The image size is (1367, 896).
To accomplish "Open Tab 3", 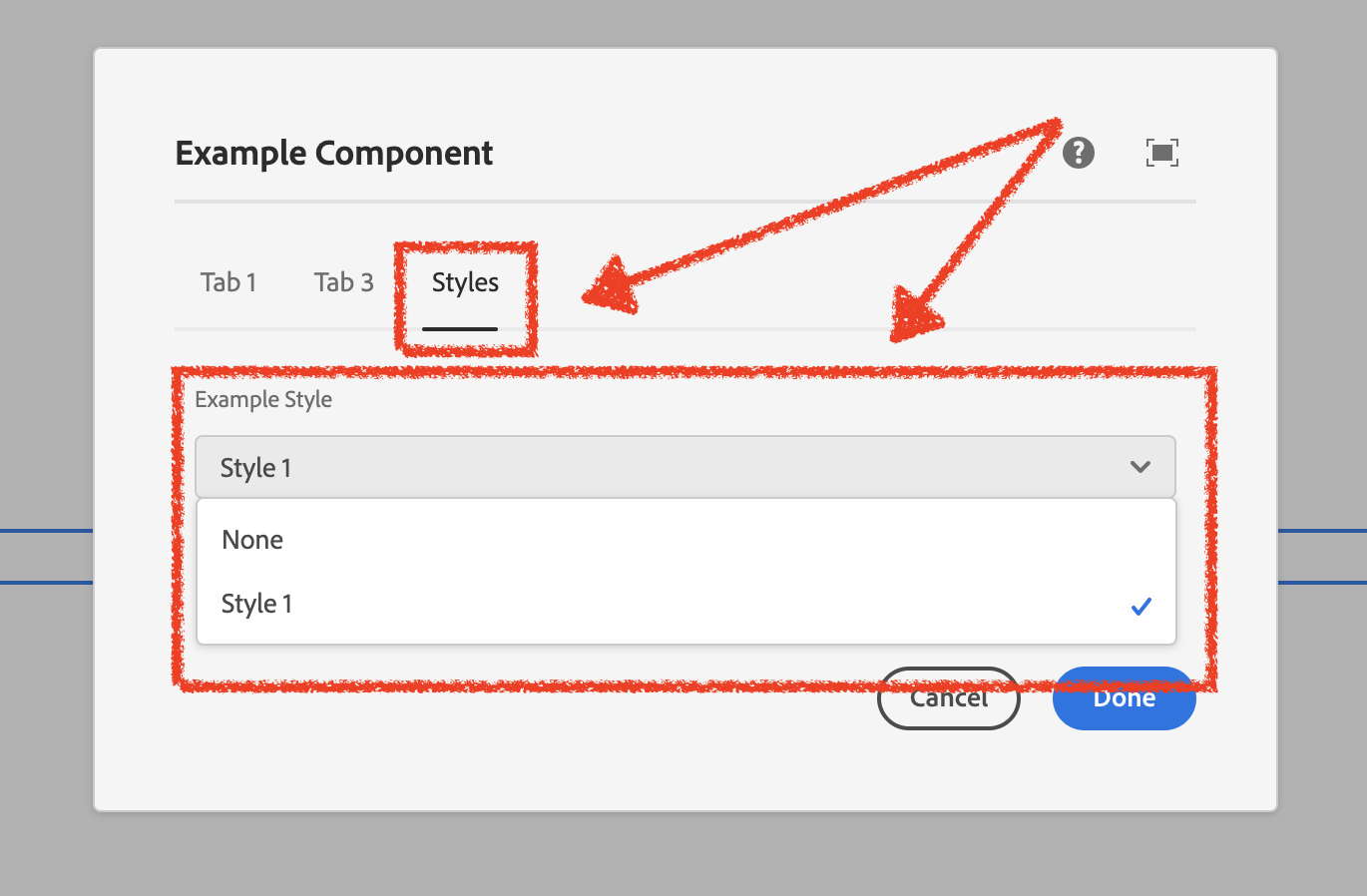I will pos(344,282).
